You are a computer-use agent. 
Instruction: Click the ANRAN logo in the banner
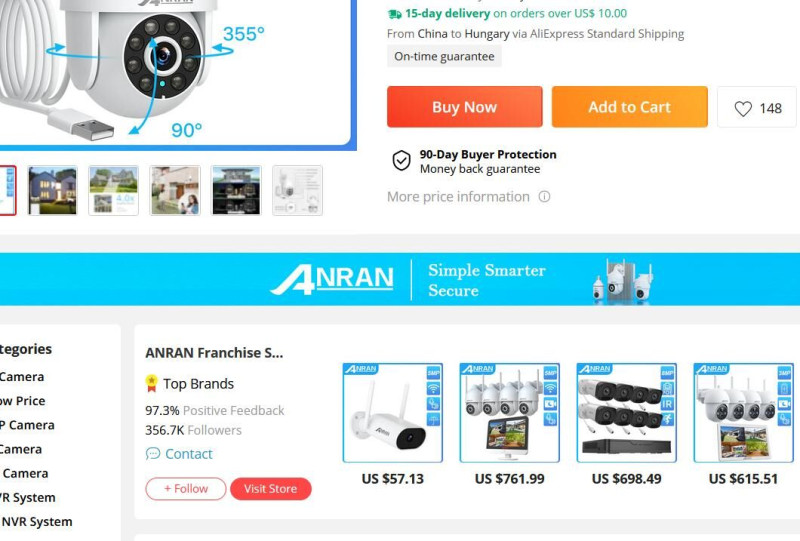pyautogui.click(x=332, y=279)
